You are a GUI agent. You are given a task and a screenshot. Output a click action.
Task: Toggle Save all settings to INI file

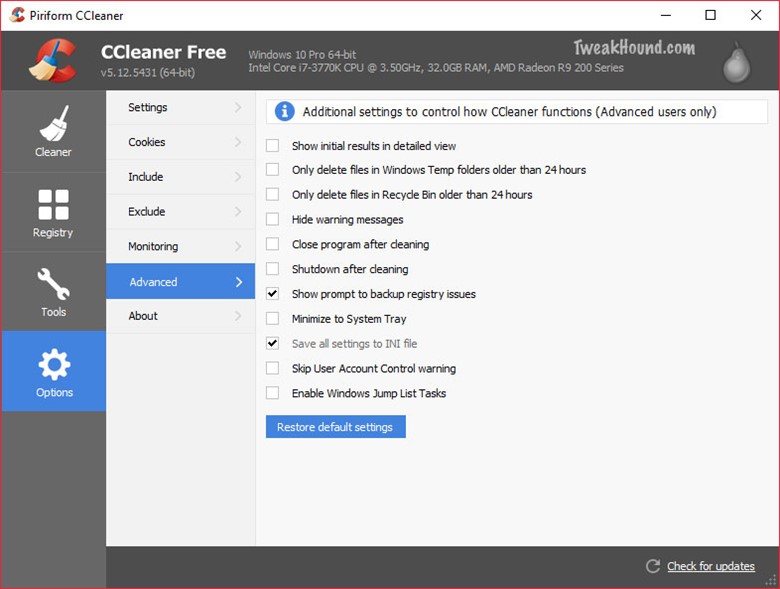(x=273, y=343)
